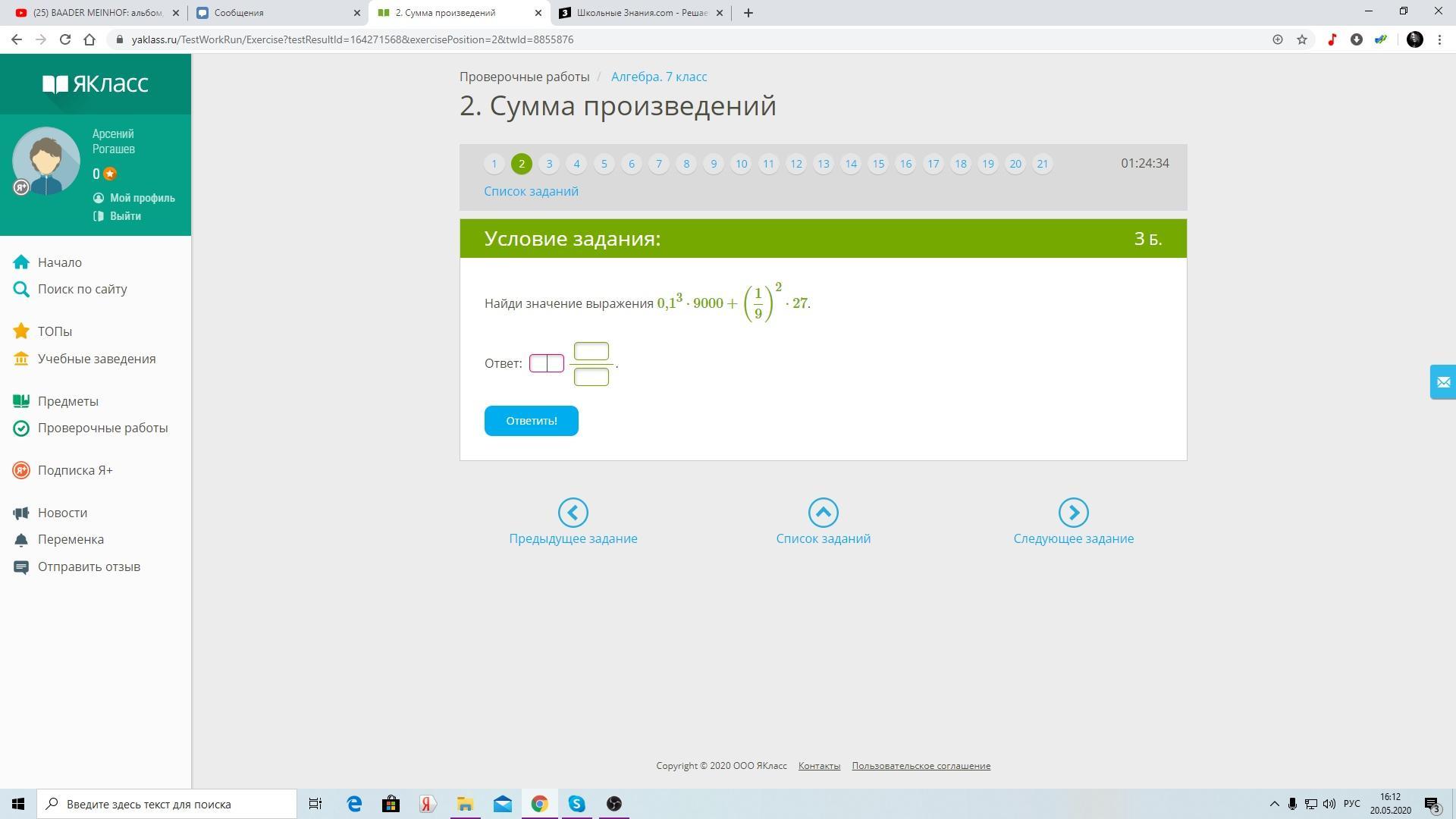Go to question number 5
Screen dimensions: 1456x819
click(604, 164)
